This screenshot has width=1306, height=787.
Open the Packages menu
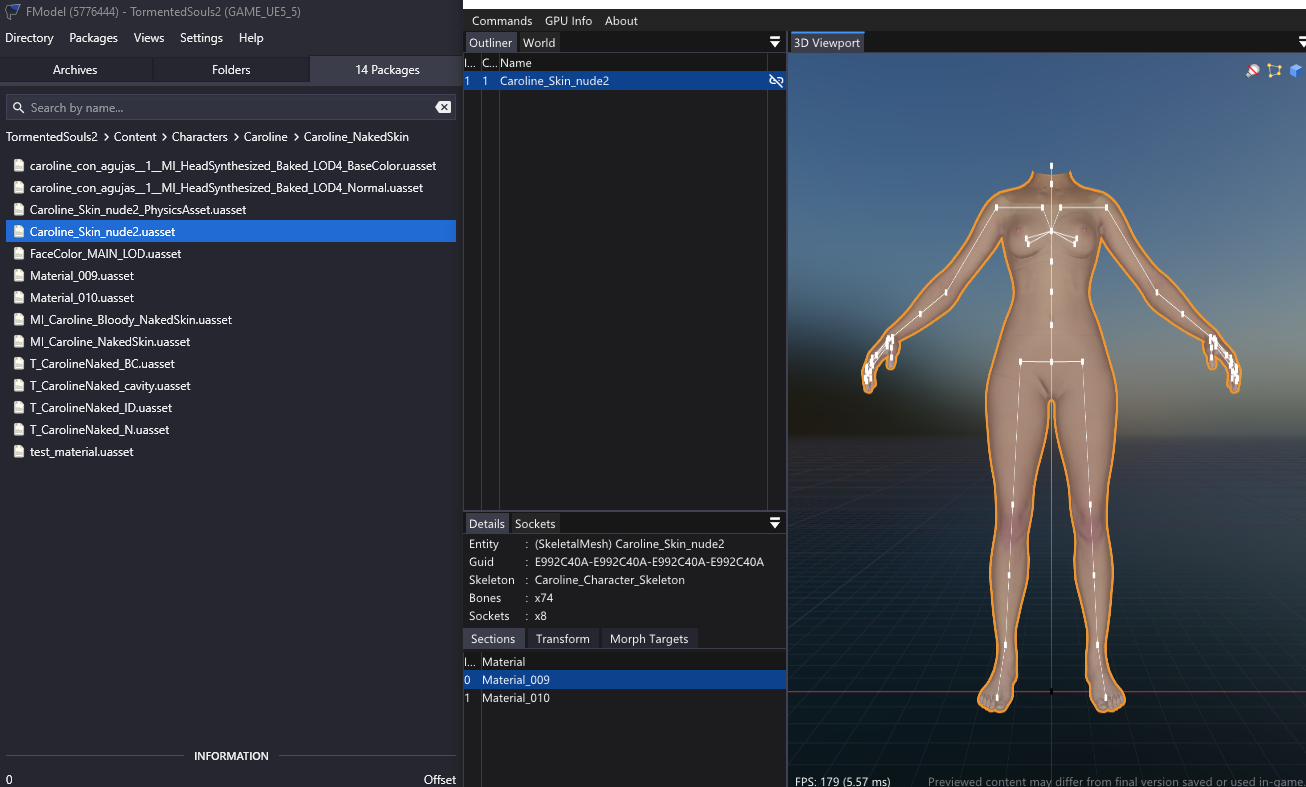coord(93,38)
